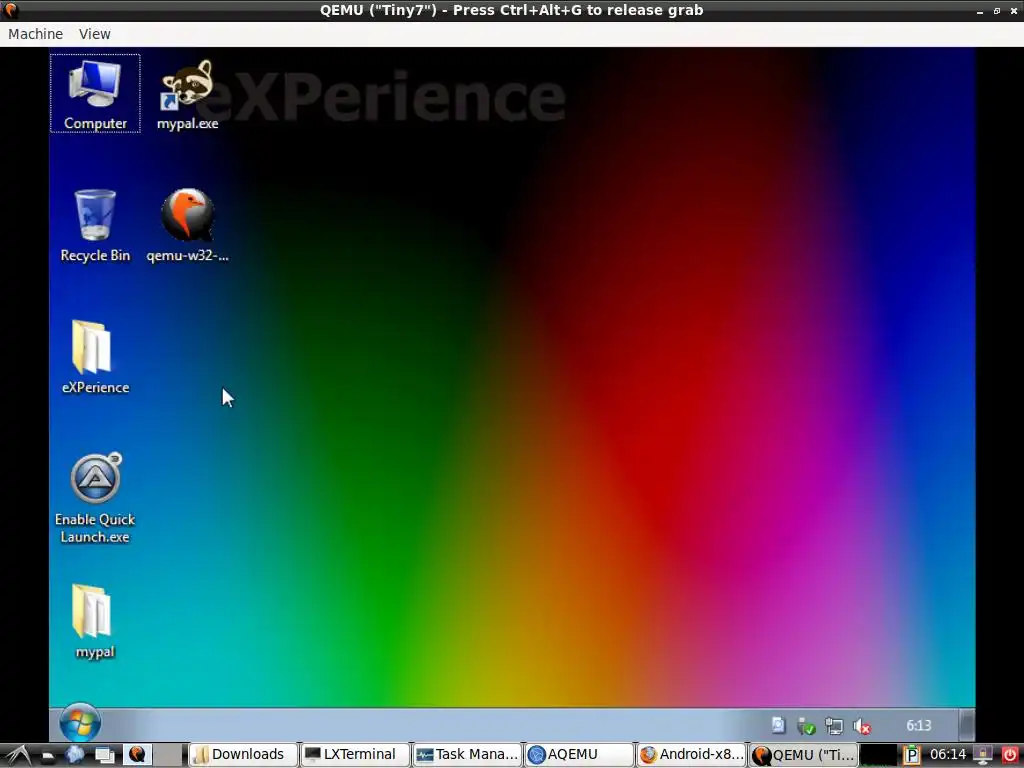Select the eXPerience folder icon
1024x768 pixels.
[95, 357]
